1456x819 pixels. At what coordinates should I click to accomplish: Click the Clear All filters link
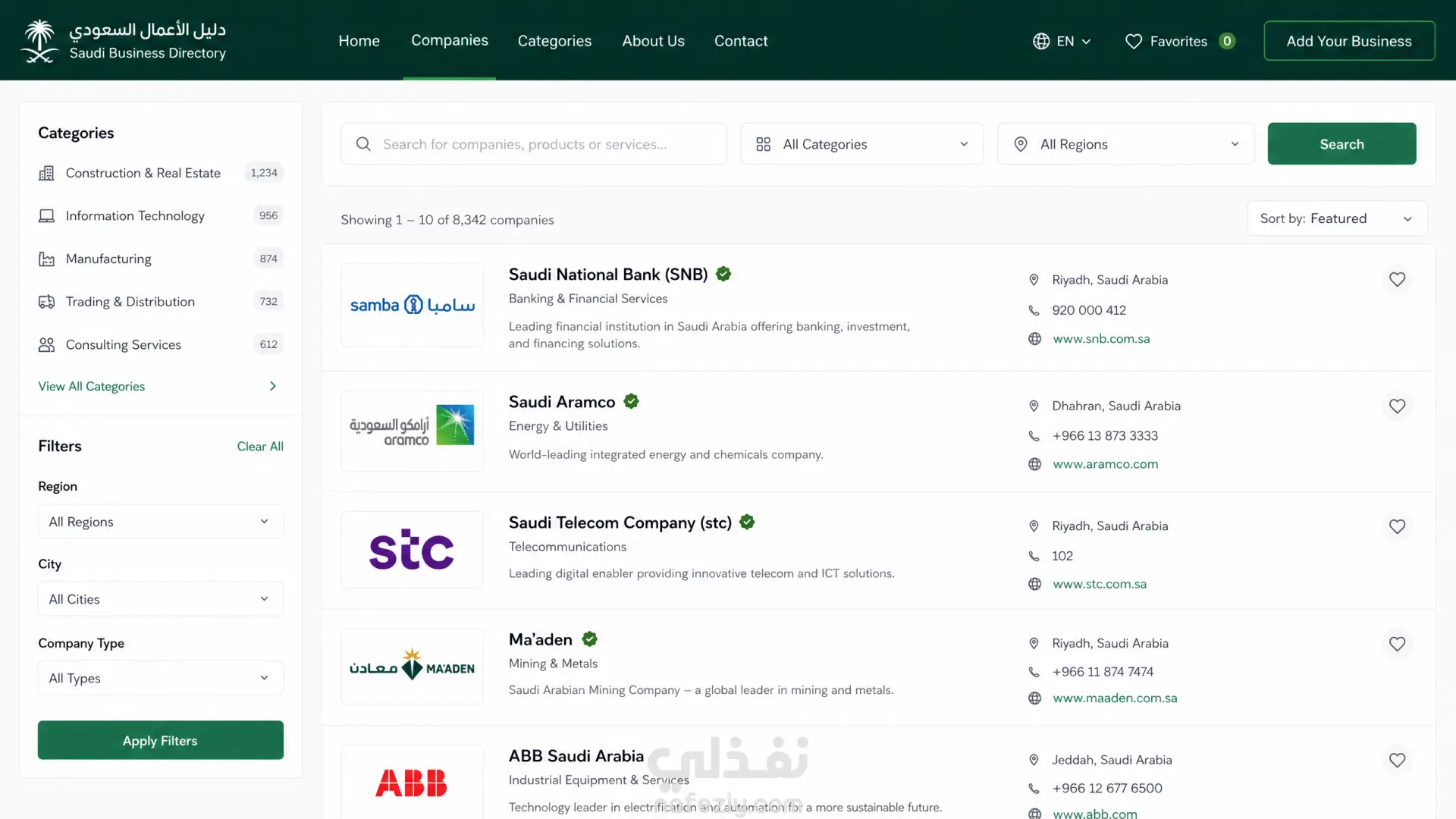click(x=260, y=446)
